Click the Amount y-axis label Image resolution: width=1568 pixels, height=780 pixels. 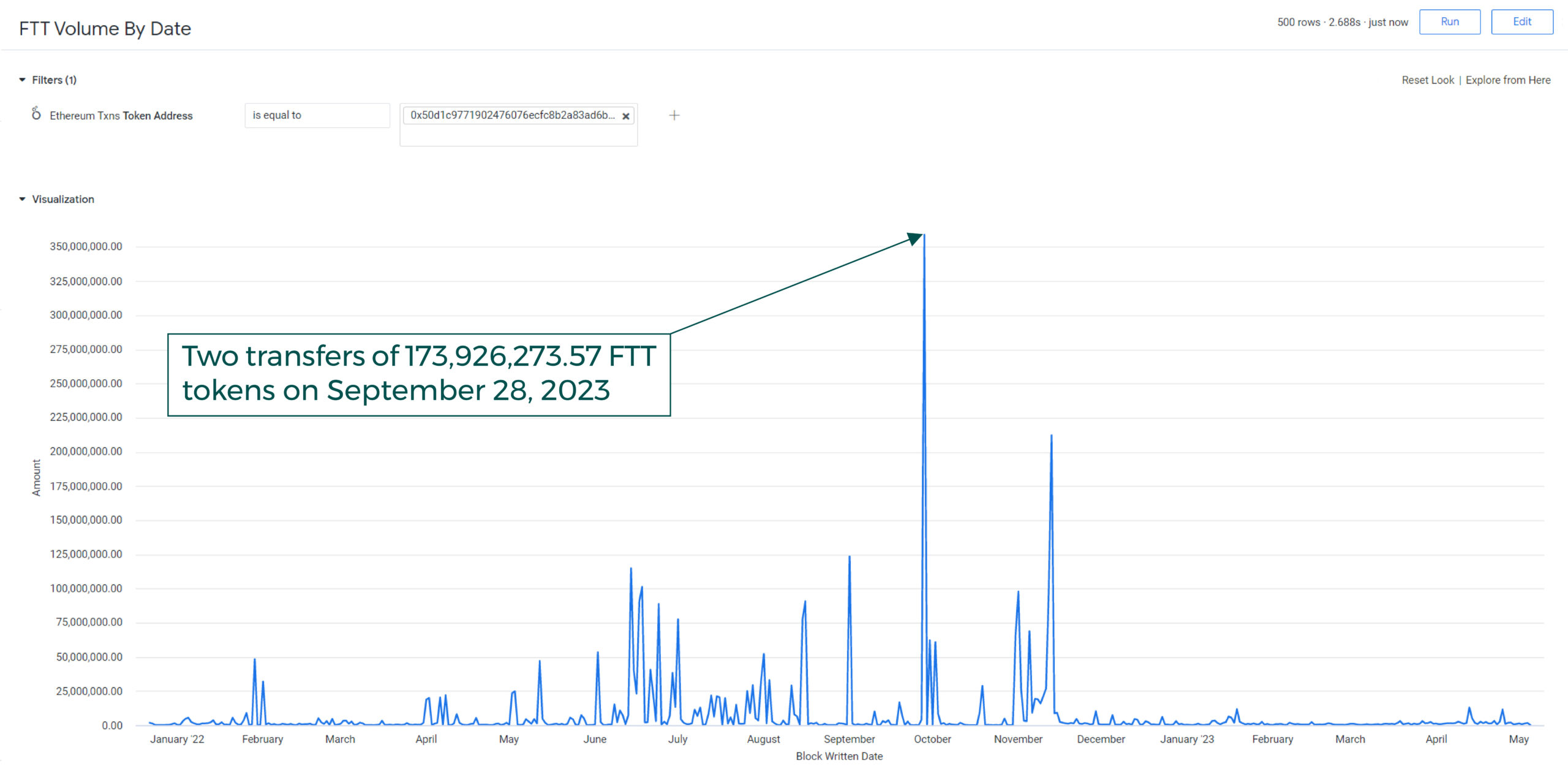(x=37, y=477)
